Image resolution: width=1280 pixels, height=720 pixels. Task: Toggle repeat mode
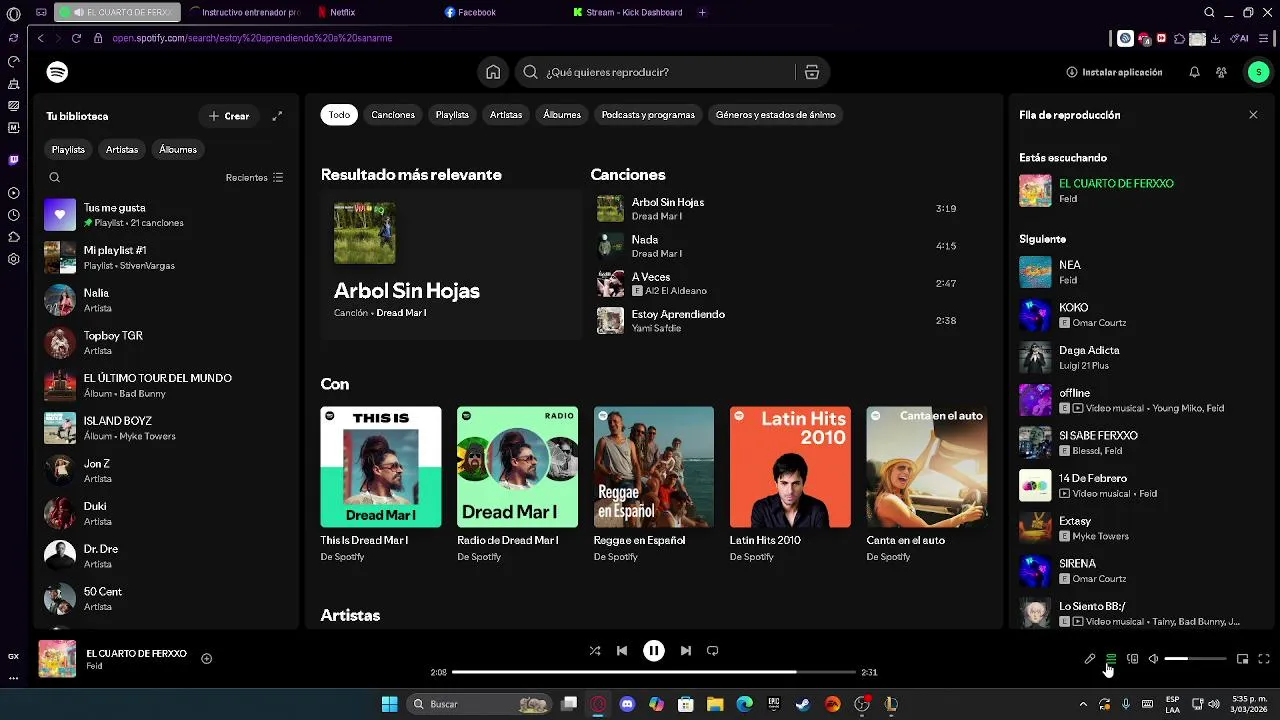[712, 650]
